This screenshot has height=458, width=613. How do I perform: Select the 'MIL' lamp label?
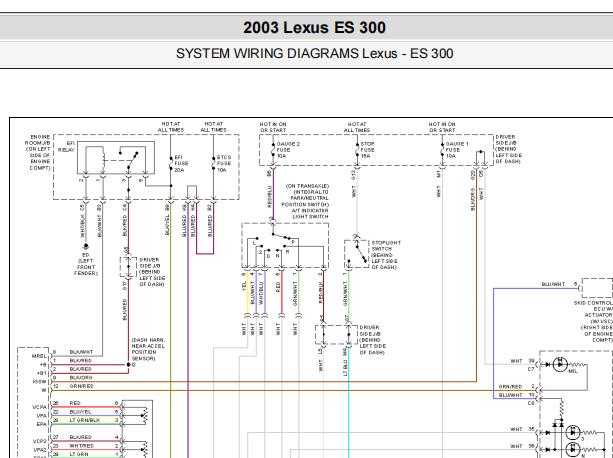(x=572, y=371)
